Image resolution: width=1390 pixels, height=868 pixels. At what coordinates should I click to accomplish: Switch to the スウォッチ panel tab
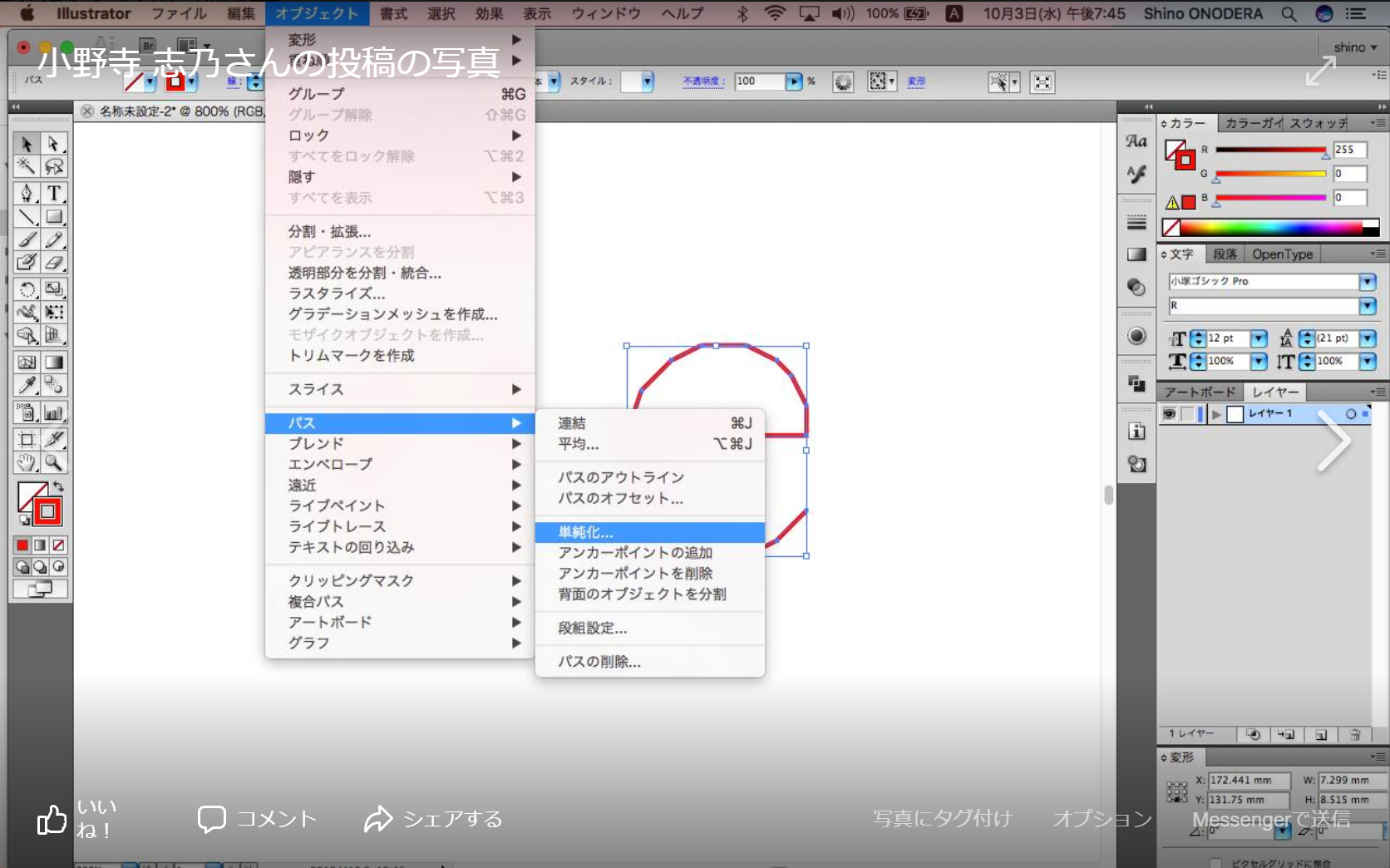pos(1319,123)
